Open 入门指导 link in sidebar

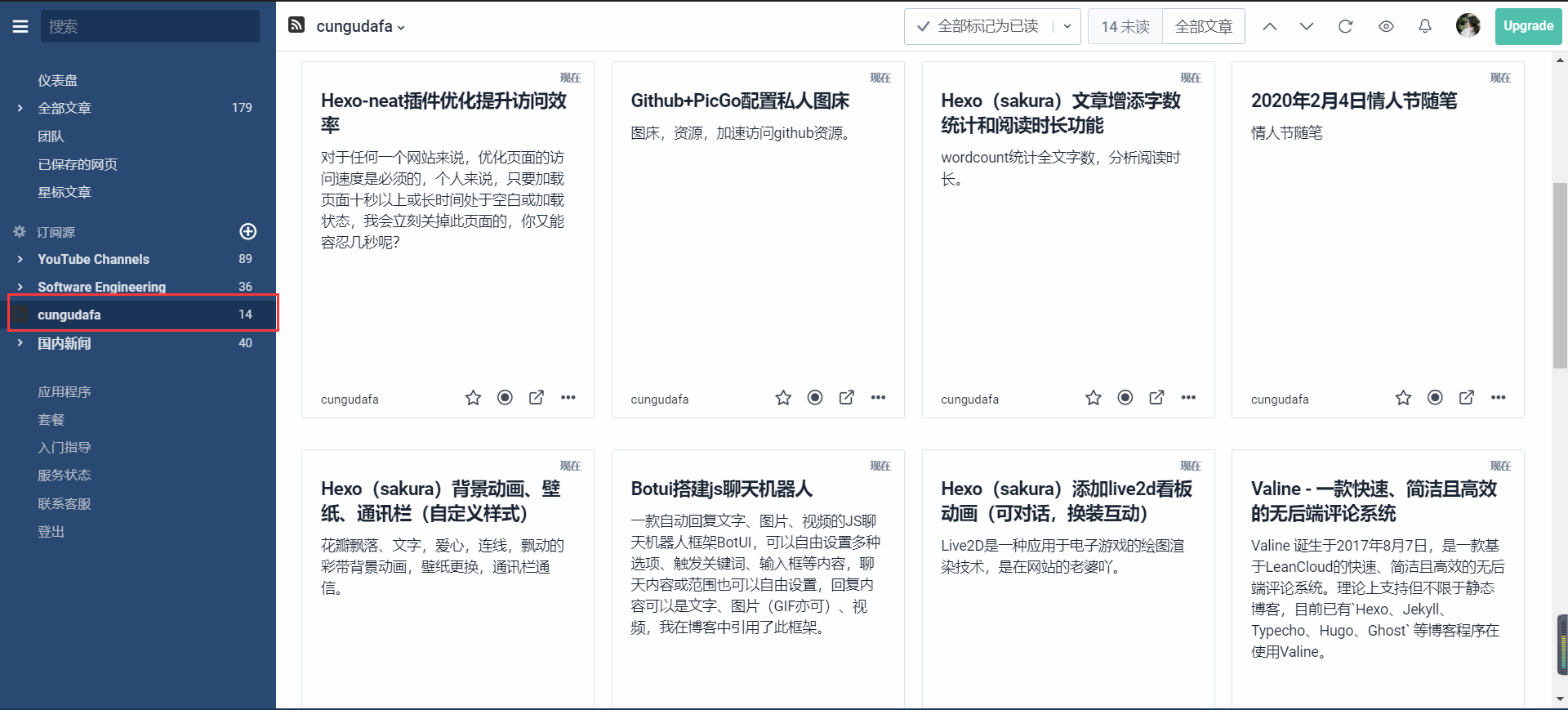(65, 447)
